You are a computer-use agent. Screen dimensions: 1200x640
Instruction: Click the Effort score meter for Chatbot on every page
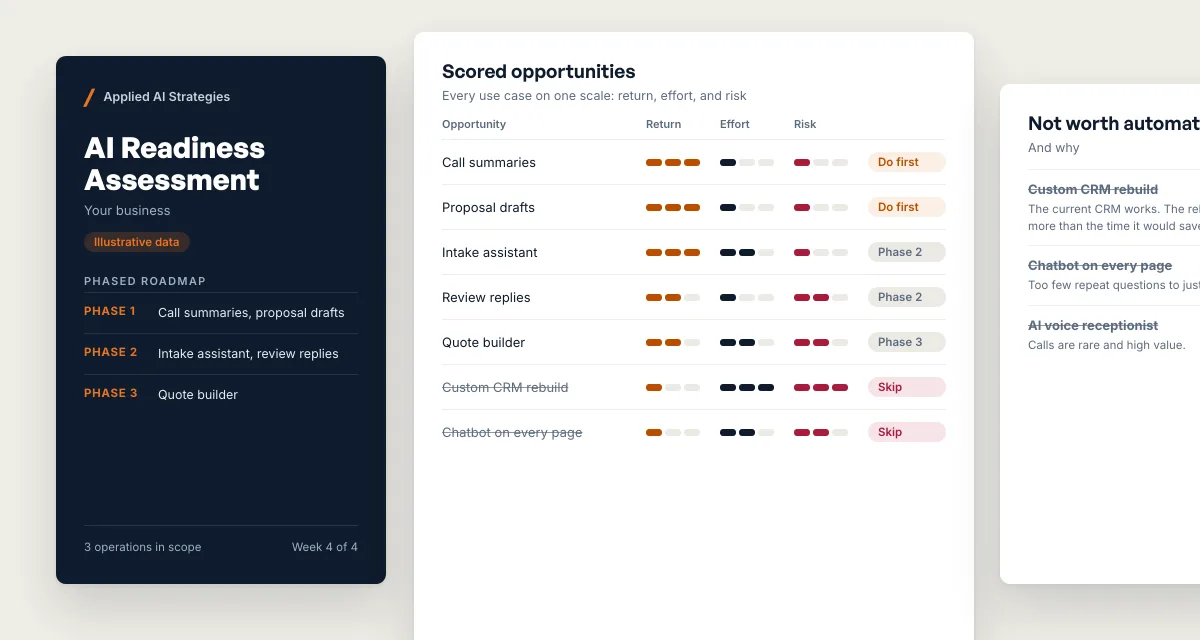point(747,432)
